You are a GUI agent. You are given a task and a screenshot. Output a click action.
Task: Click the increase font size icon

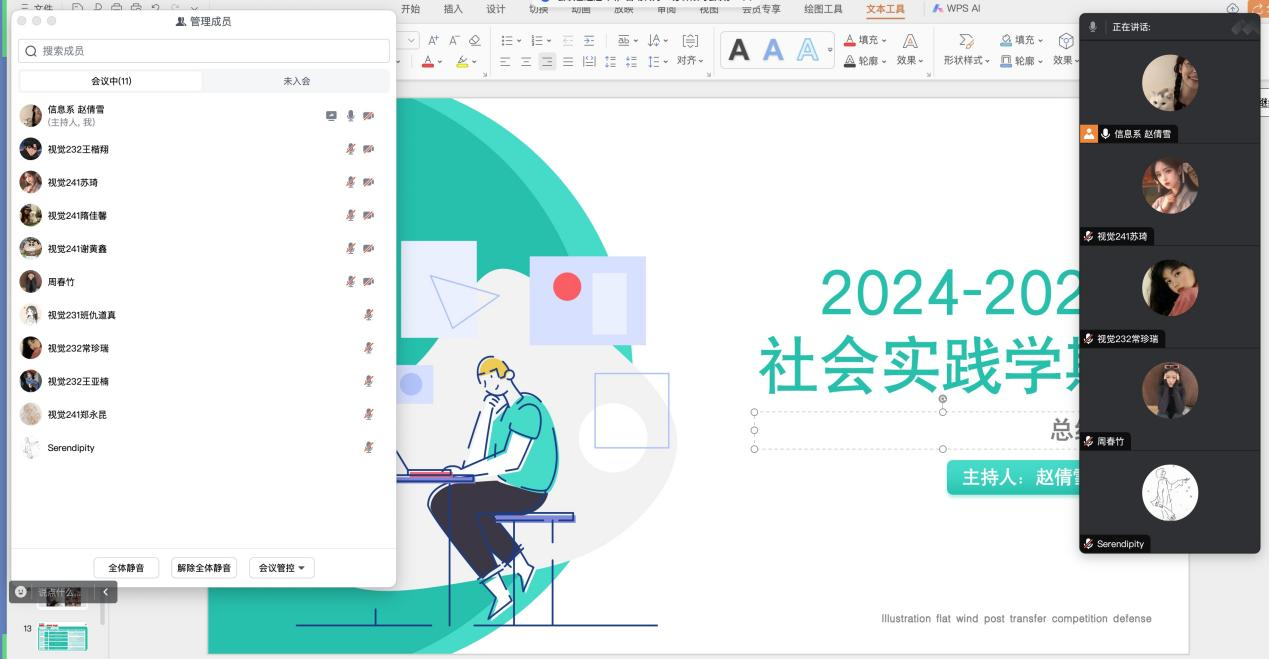[x=433, y=40]
